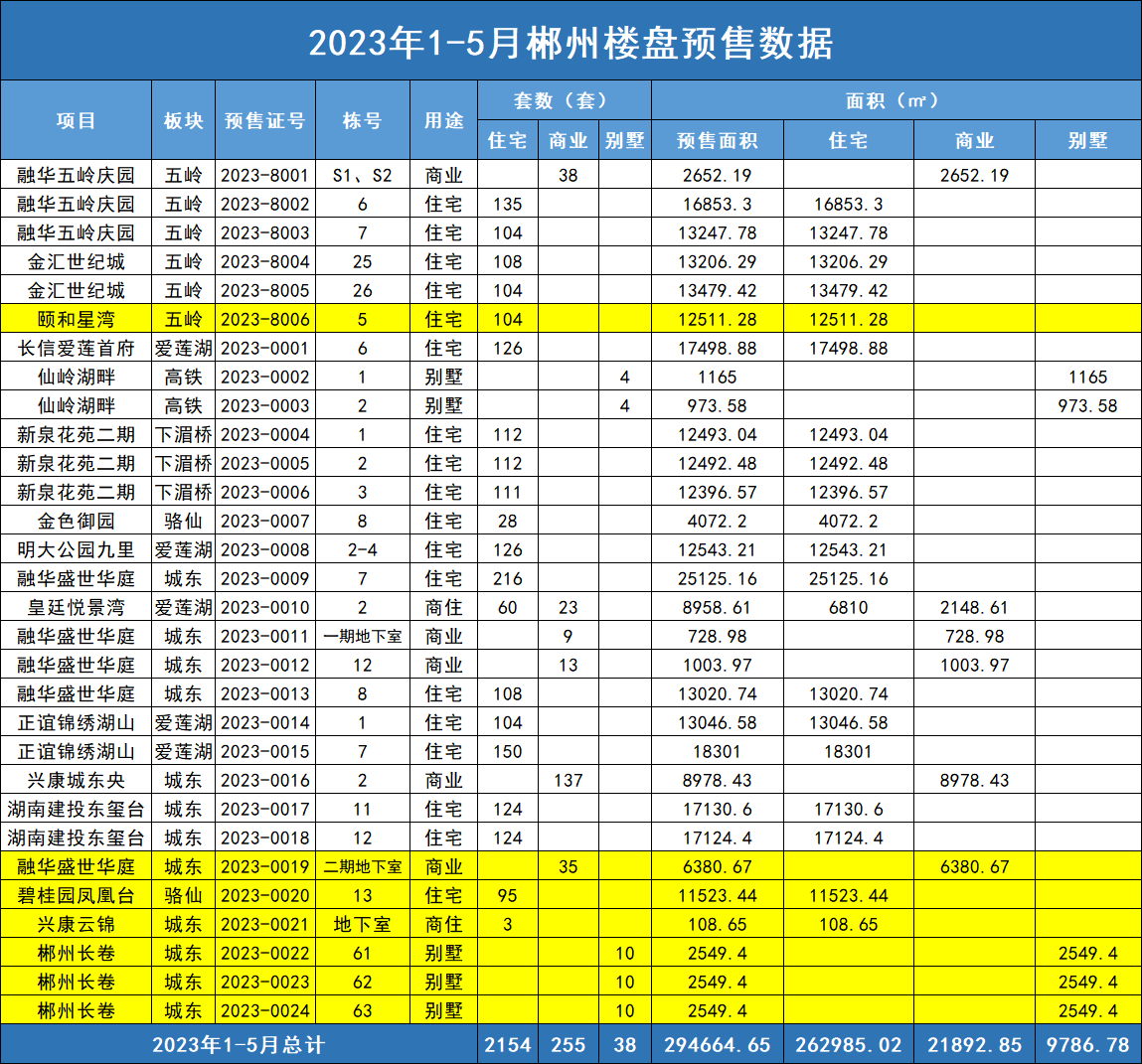This screenshot has width=1142, height=1064.
Task: Click permit number 2023-0017
Action: click(265, 810)
